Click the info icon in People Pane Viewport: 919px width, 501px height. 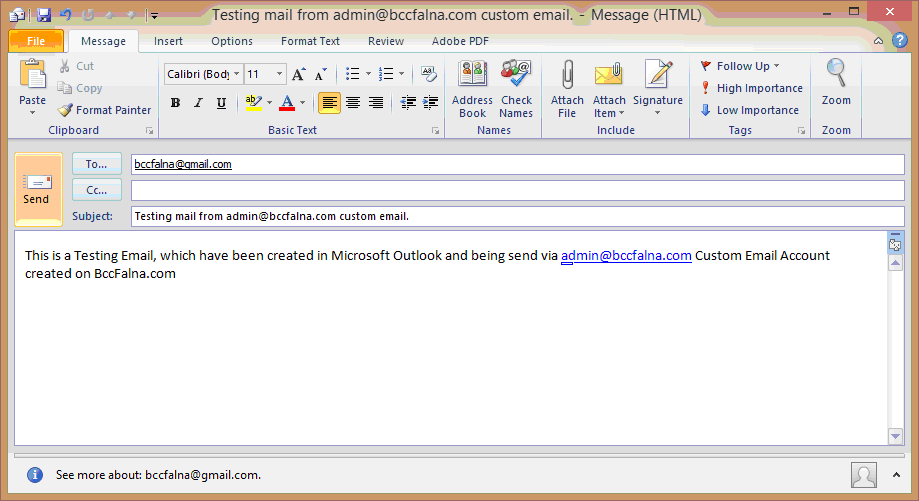point(35,475)
